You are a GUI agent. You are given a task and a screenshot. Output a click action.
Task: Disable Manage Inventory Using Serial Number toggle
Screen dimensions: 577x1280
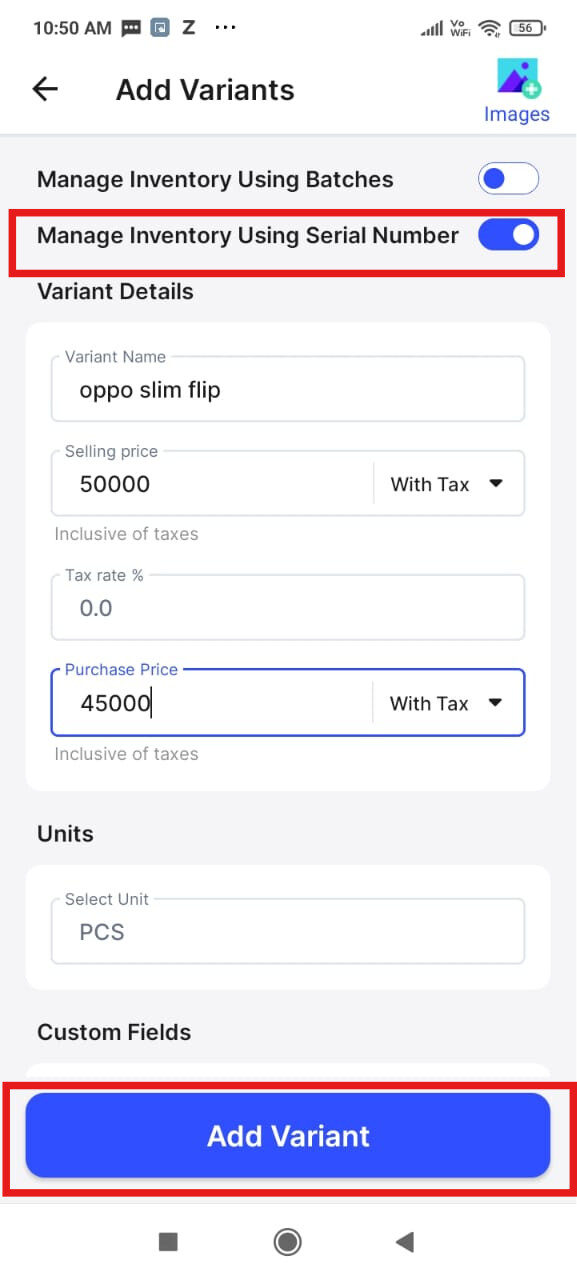tap(508, 236)
